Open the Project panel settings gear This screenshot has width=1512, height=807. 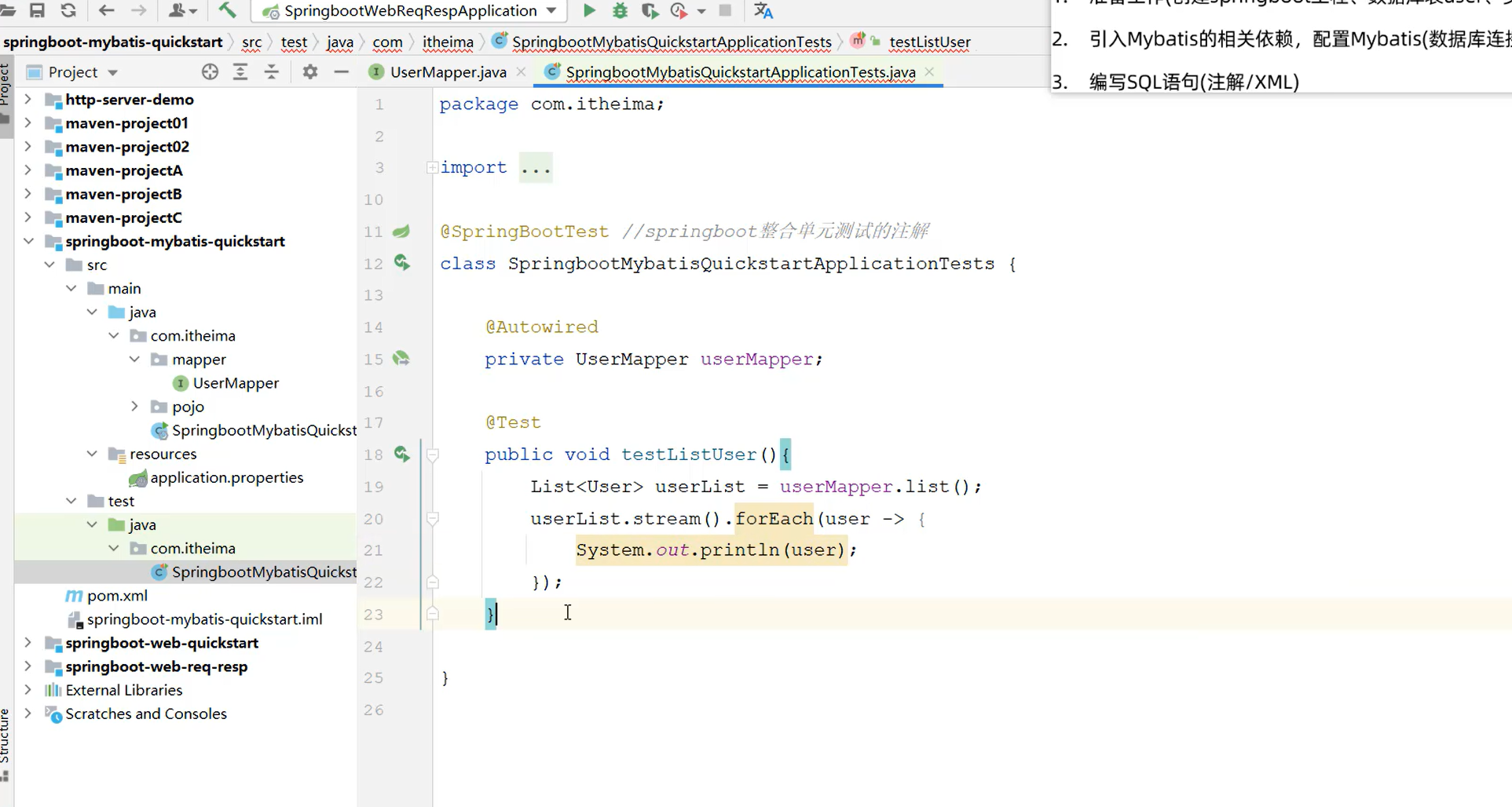[x=309, y=71]
